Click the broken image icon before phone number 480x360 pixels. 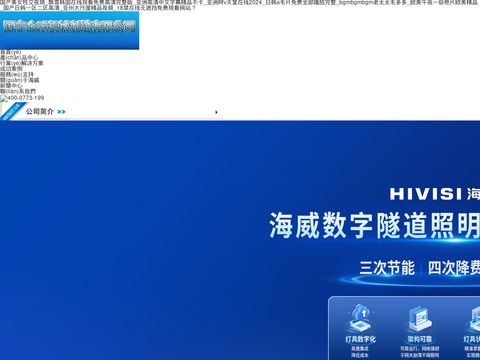3,98
